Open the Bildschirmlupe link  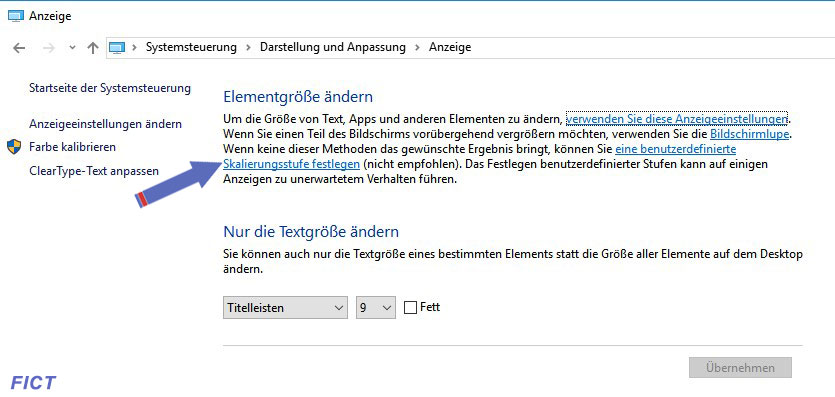pyautogui.click(x=749, y=134)
